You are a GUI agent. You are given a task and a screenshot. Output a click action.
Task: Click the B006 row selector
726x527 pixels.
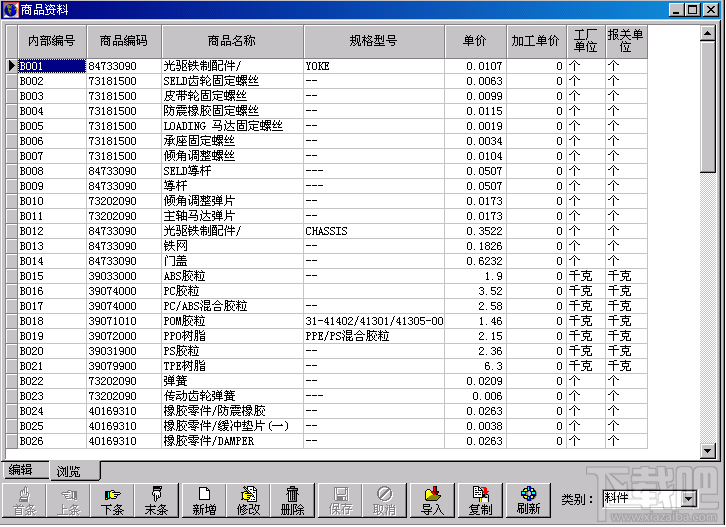pos(12,141)
